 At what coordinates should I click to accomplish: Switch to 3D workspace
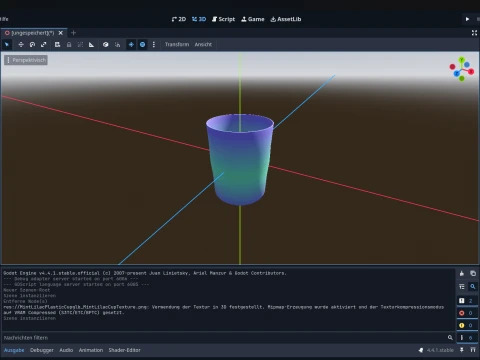(x=199, y=19)
